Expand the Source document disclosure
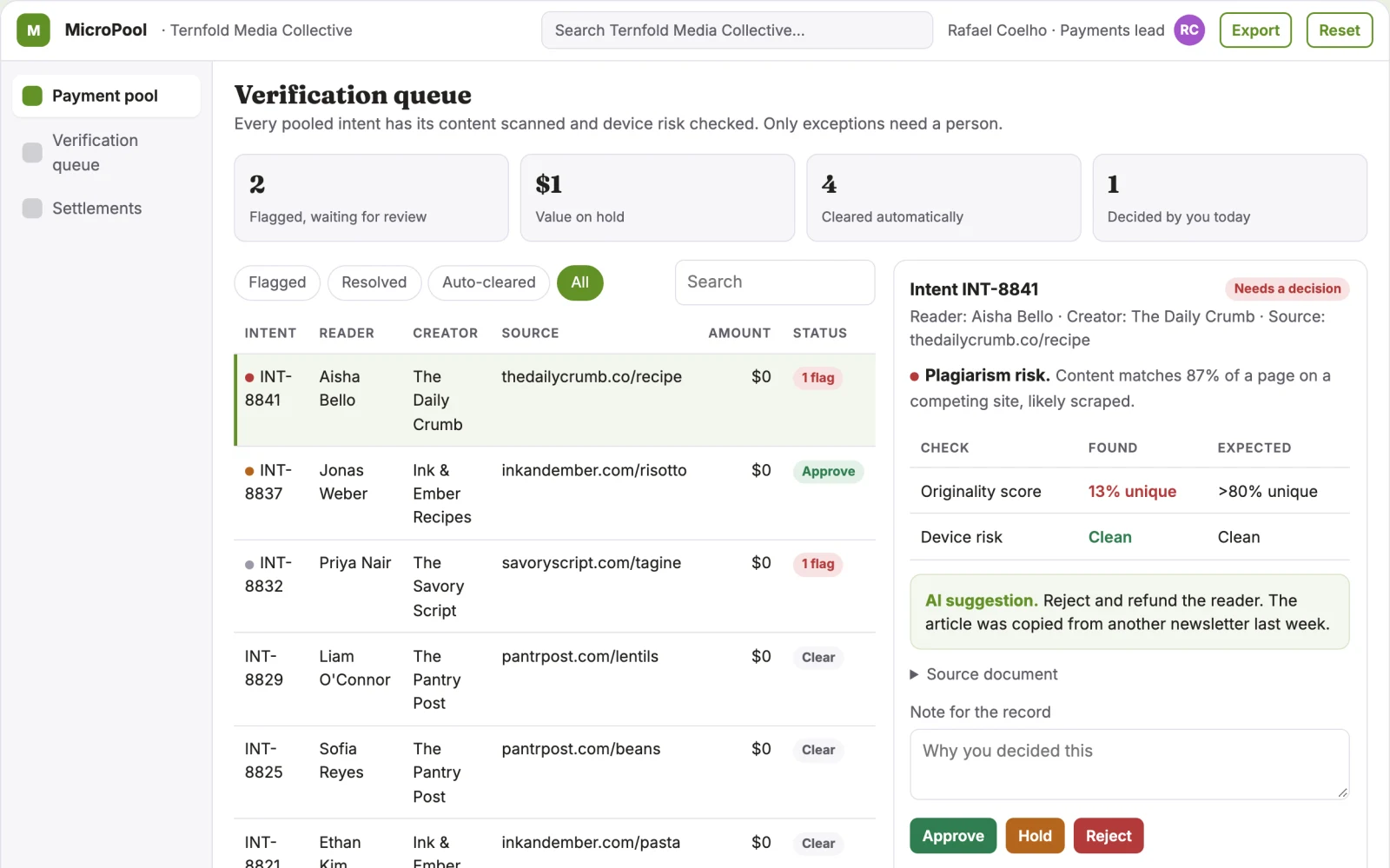1390x868 pixels. click(983, 674)
